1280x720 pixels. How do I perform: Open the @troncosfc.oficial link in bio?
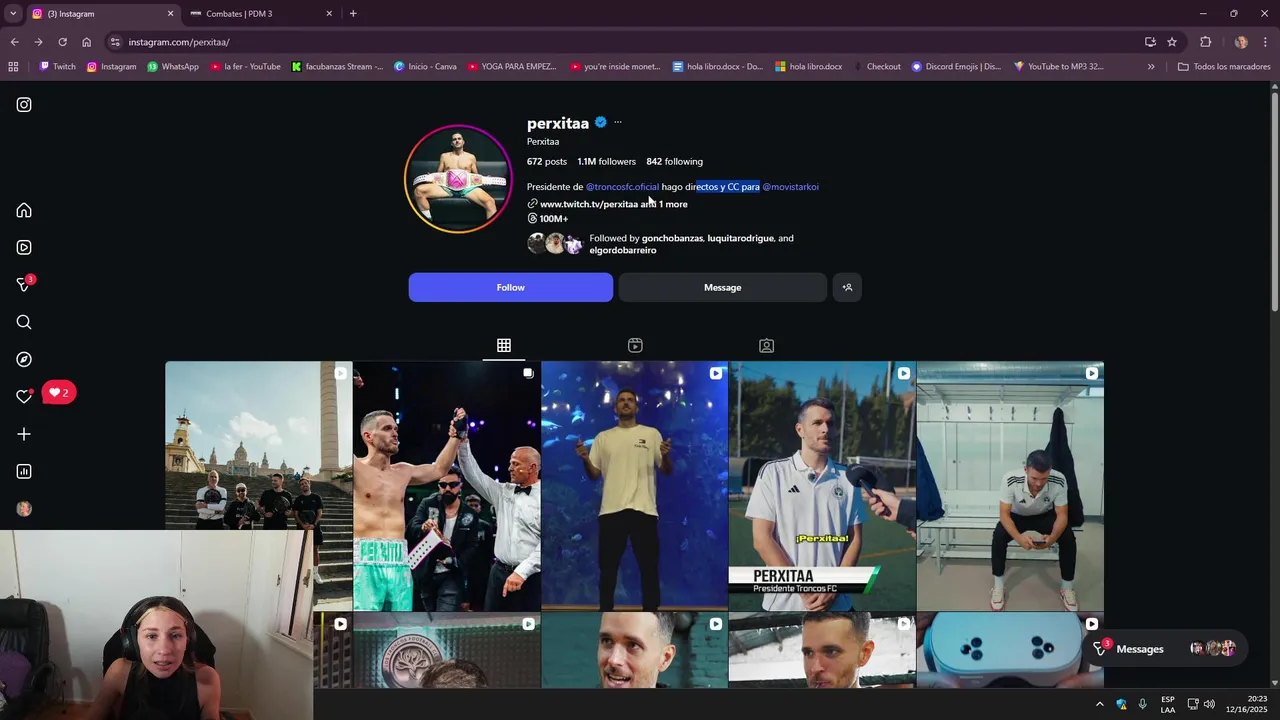tap(622, 187)
